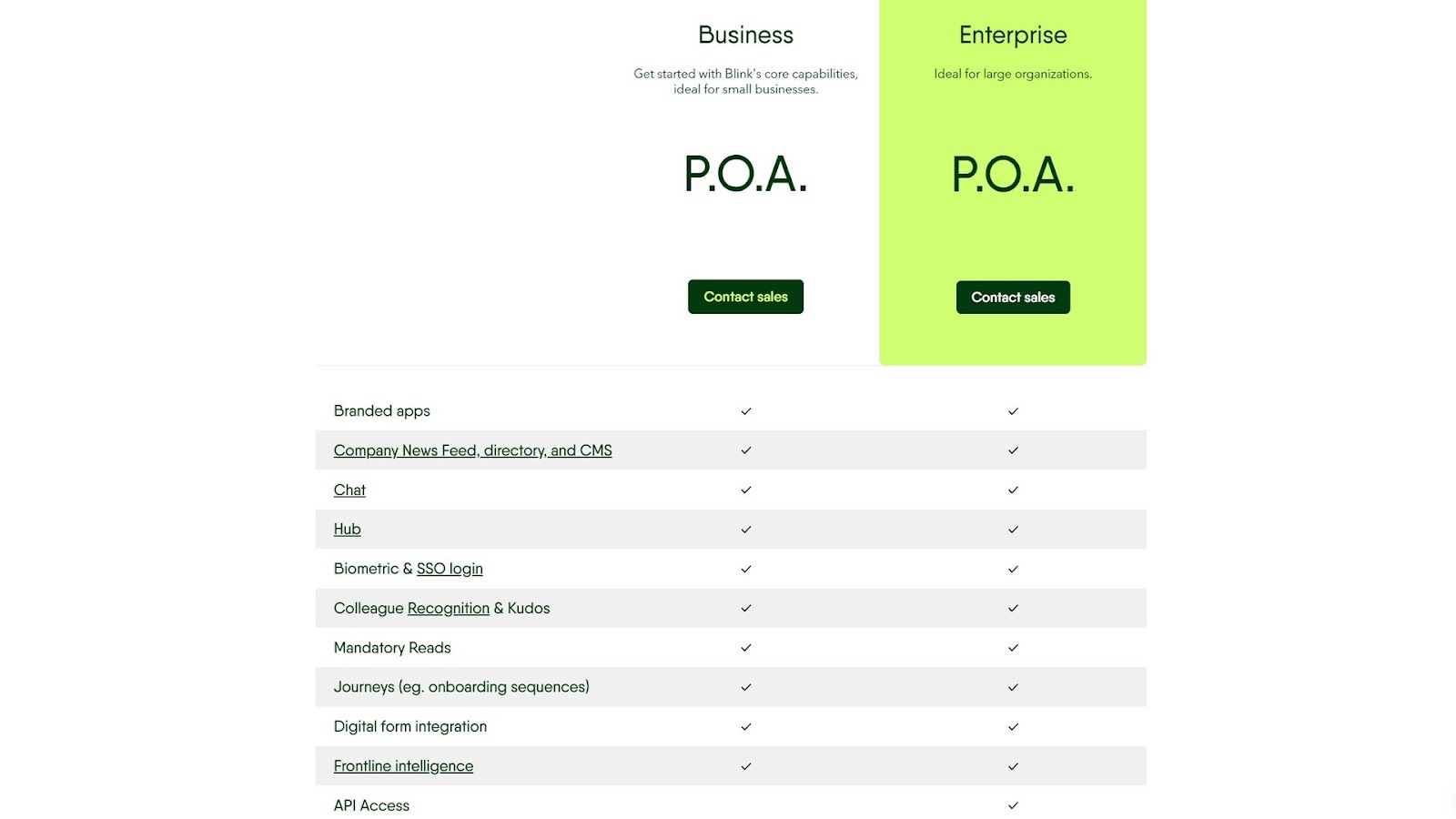
Task: Click Enterprise checkmark for Frontline intelligence
Action: coord(1013,766)
